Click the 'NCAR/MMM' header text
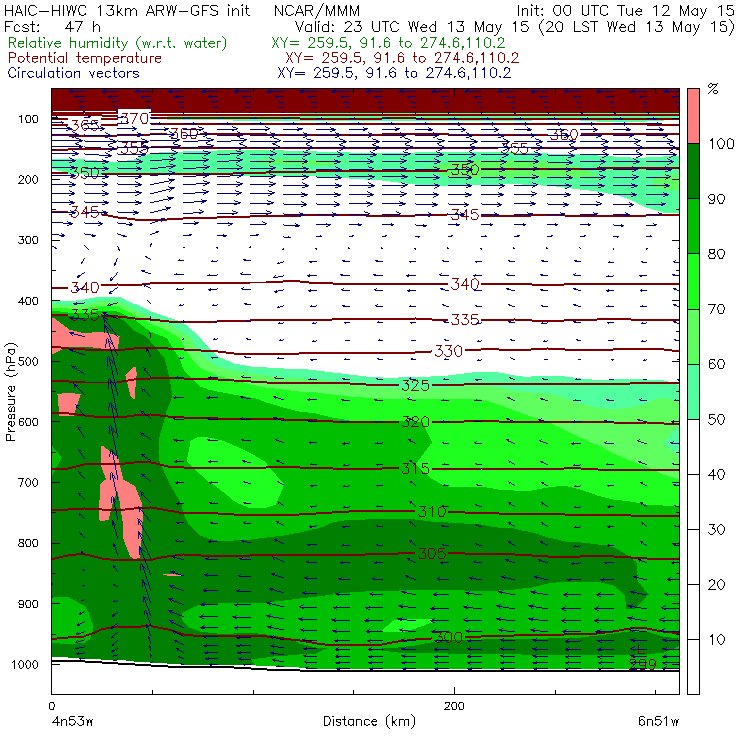740x740 pixels. (x=317, y=10)
